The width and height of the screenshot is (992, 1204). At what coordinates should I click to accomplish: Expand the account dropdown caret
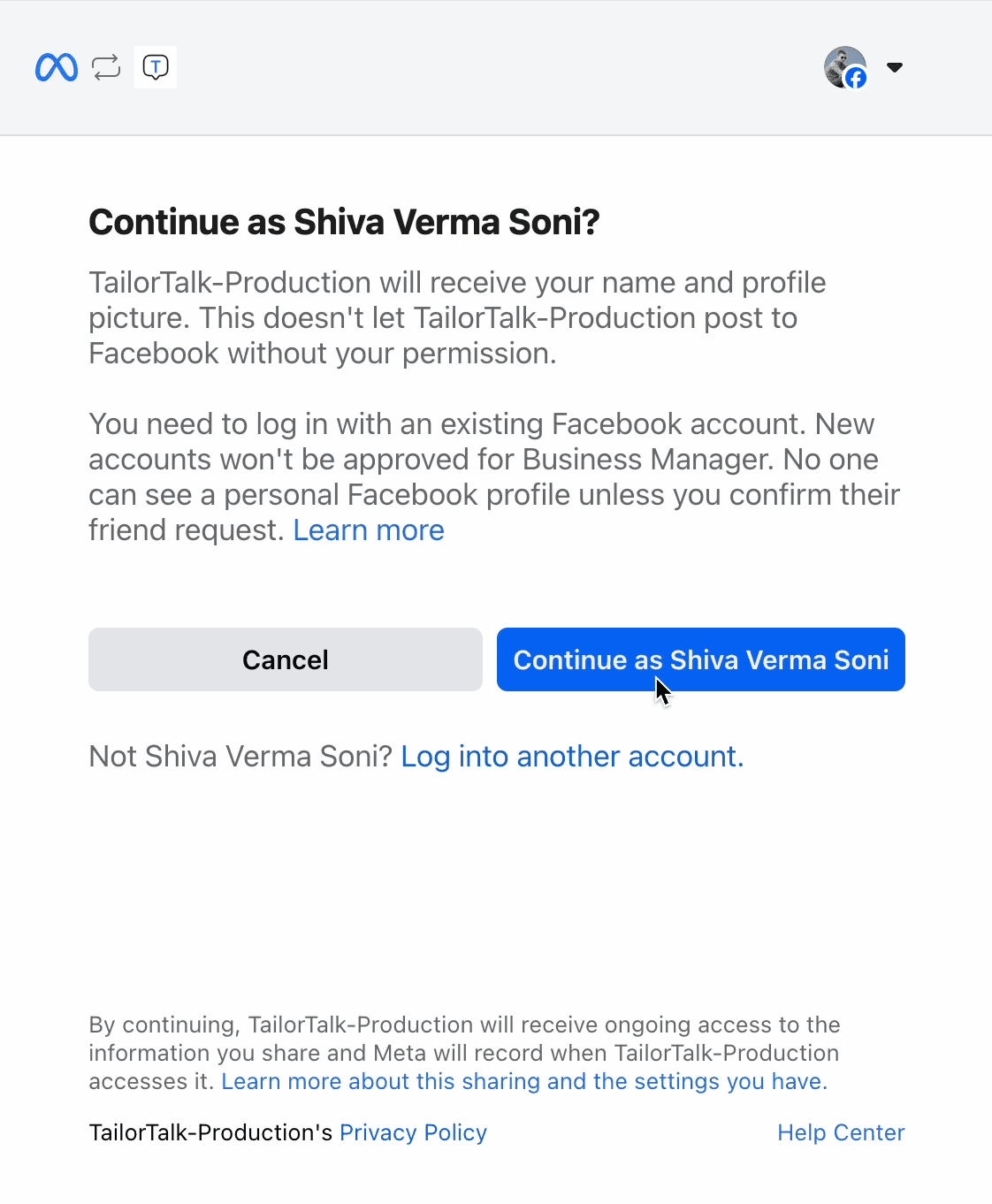click(x=895, y=67)
